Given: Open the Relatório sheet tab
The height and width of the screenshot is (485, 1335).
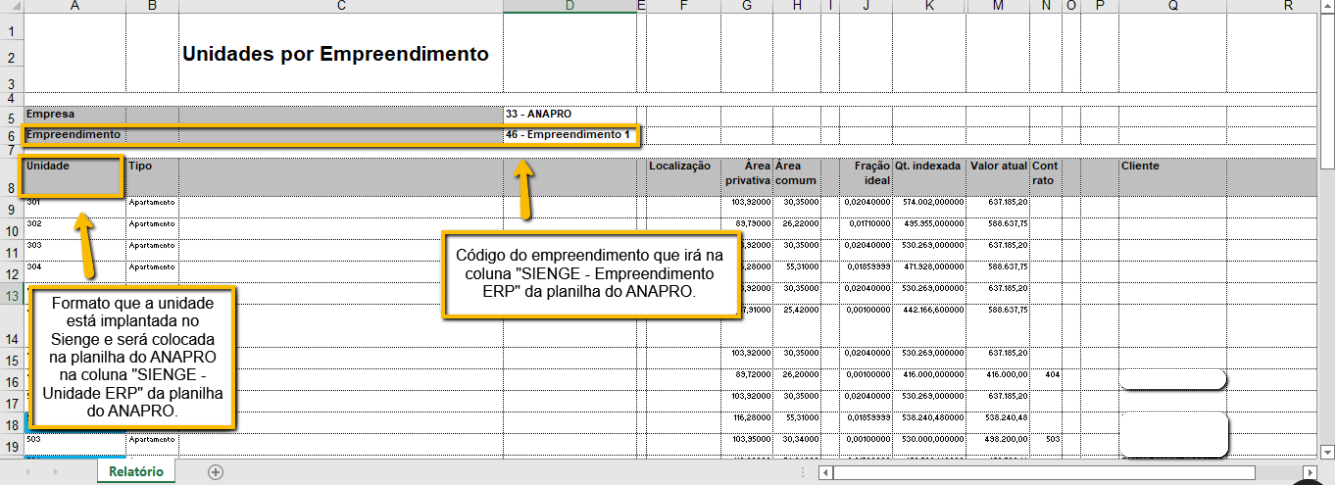Looking at the screenshot, I should click(x=136, y=472).
